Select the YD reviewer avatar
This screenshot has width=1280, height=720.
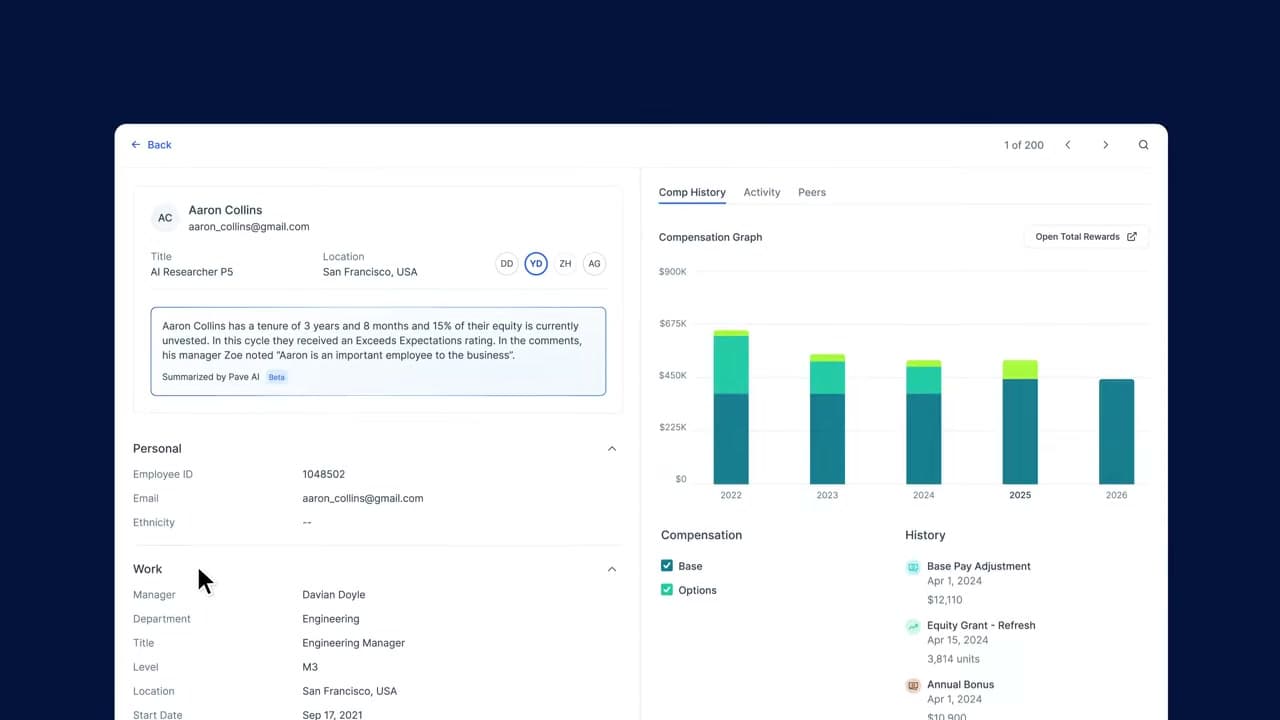tap(536, 264)
